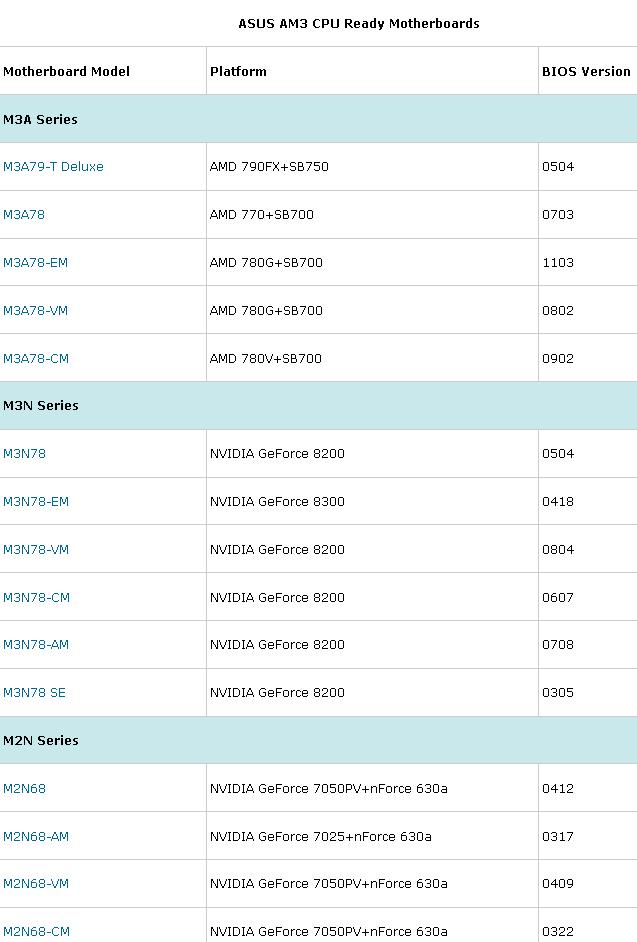Click the Motherboard Model column header

pyautogui.click(x=66, y=71)
